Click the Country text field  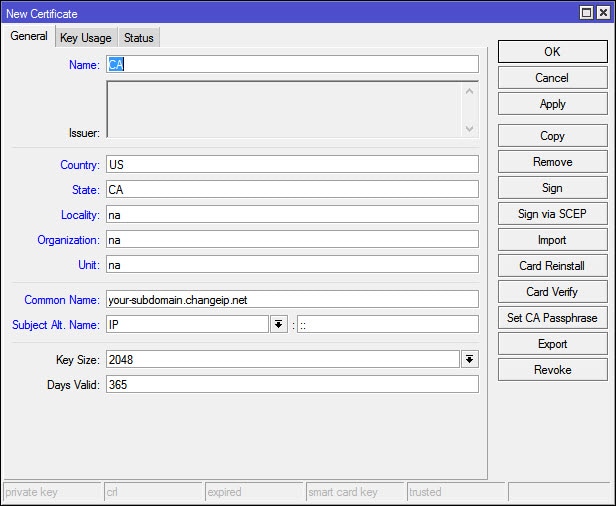(x=292, y=164)
